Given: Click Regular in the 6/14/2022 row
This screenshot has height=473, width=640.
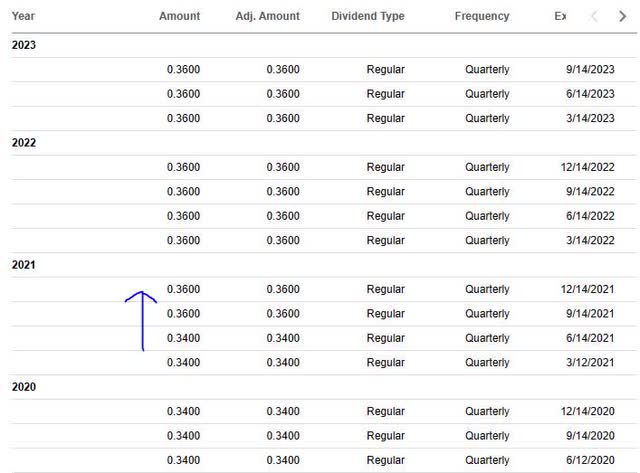Looking at the screenshot, I should pyautogui.click(x=385, y=216).
